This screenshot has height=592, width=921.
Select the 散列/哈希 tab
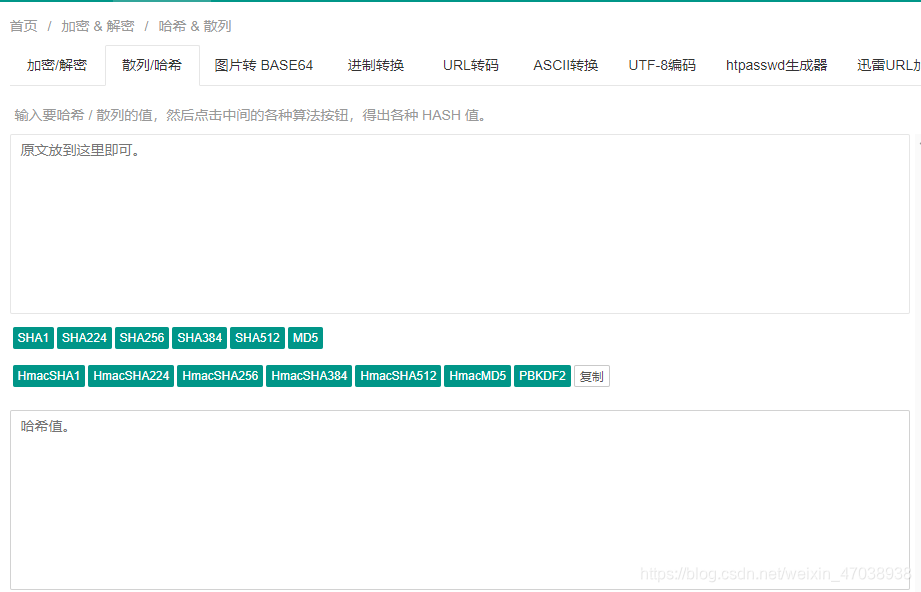tap(152, 65)
